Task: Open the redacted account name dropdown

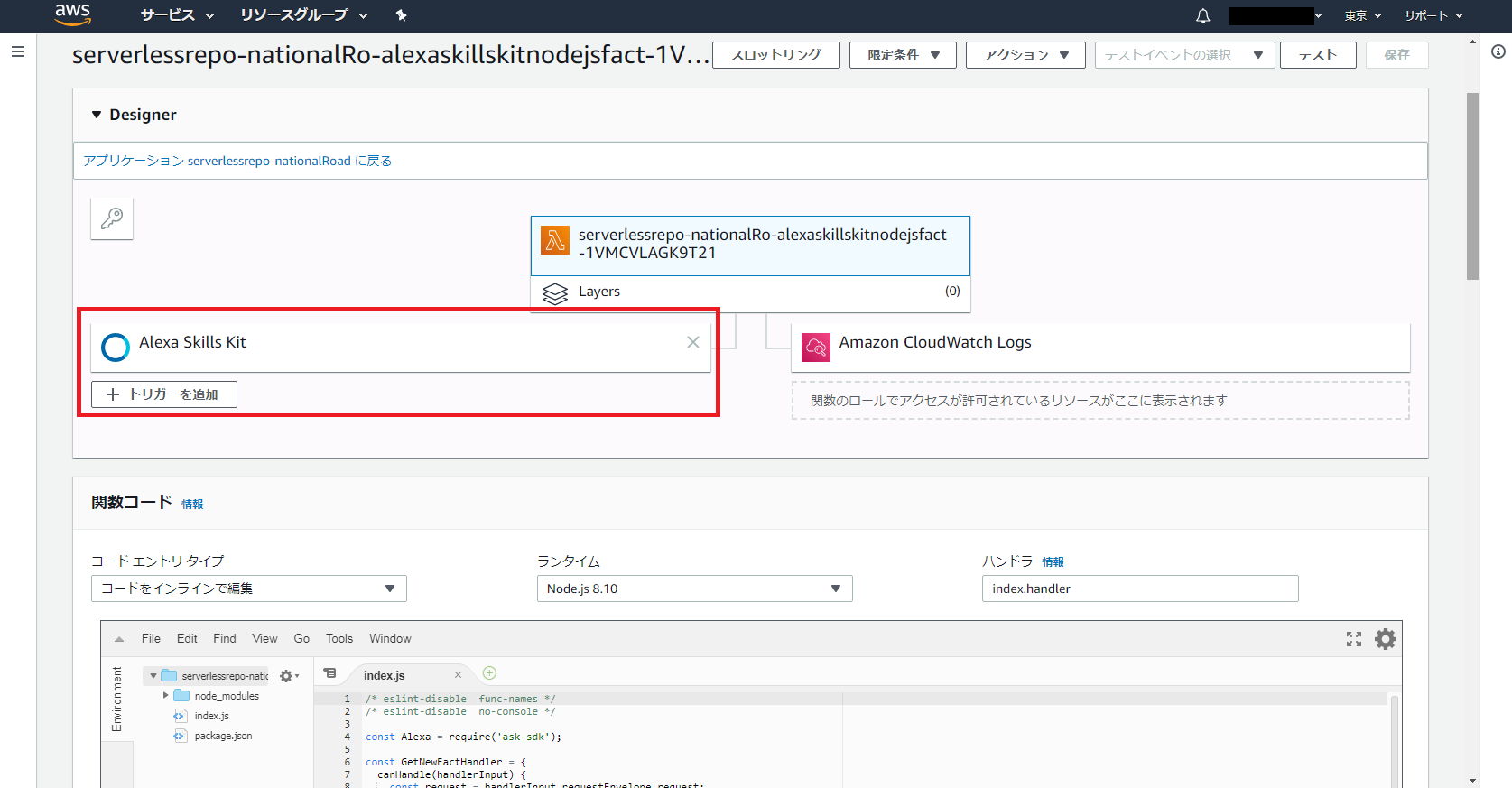Action: 1275,15
